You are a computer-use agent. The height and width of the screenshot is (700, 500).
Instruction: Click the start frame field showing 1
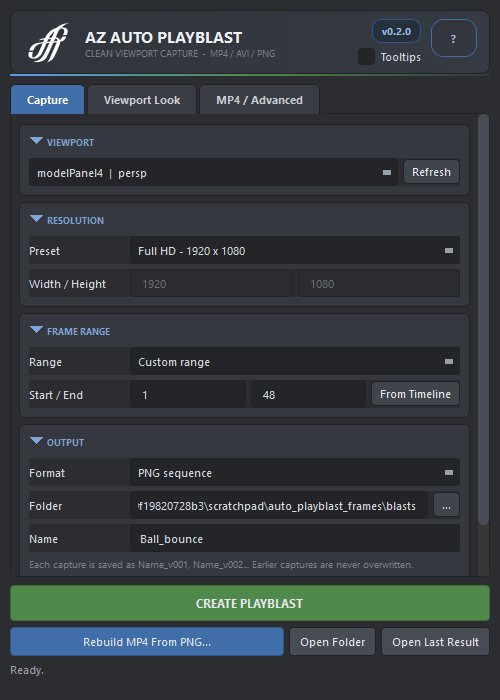tap(188, 395)
